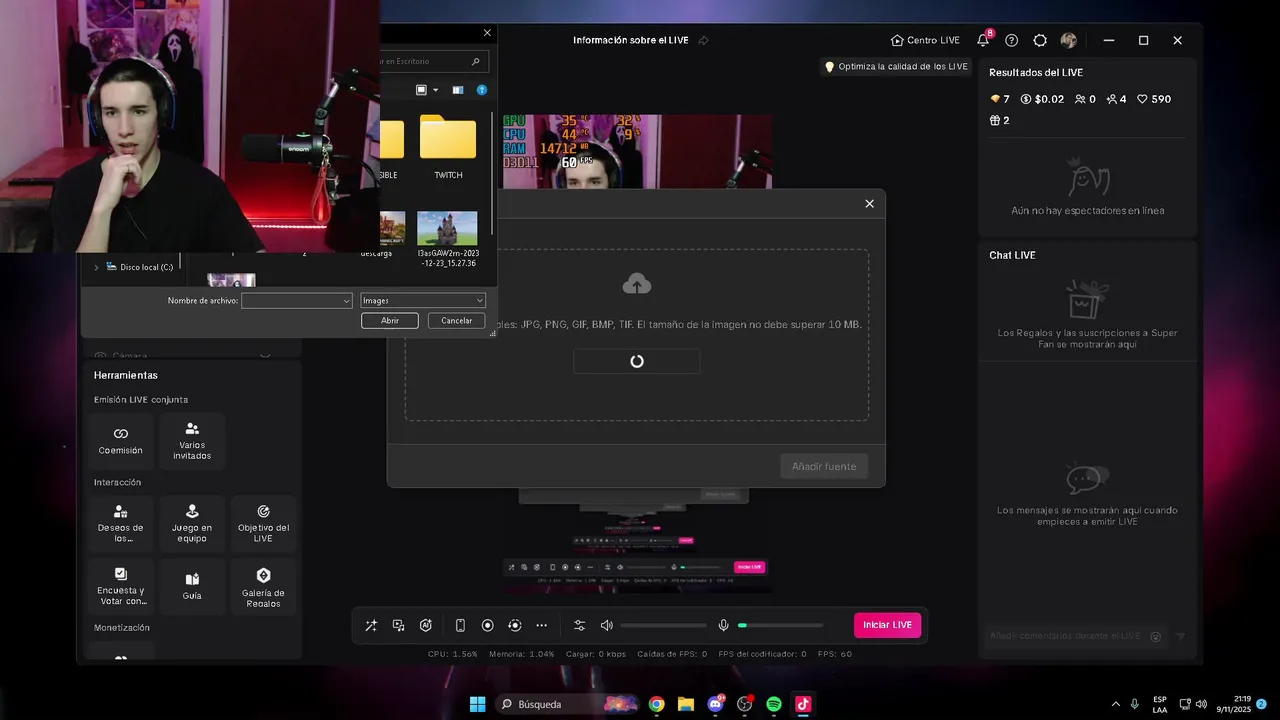The width and height of the screenshot is (1280, 720).
Task: Open Google Chrome from taskbar
Action: click(x=656, y=704)
